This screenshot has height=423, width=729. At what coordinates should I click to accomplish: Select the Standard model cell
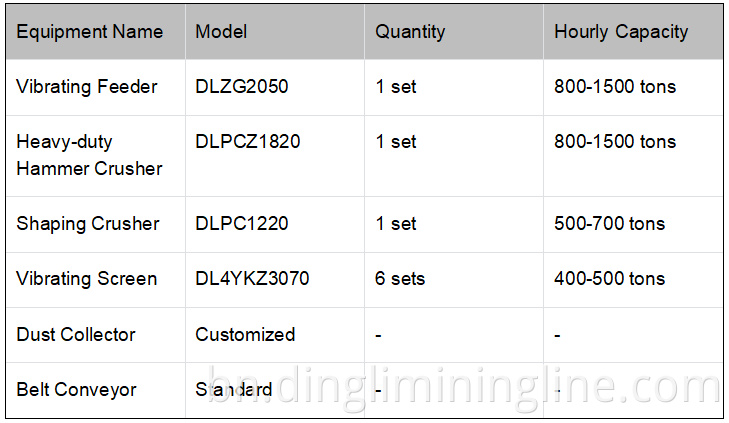click(x=234, y=390)
